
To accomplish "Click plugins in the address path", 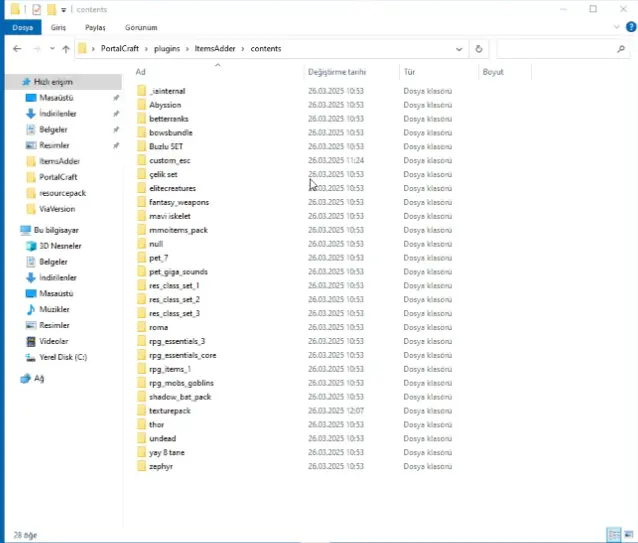I will coord(167,48).
